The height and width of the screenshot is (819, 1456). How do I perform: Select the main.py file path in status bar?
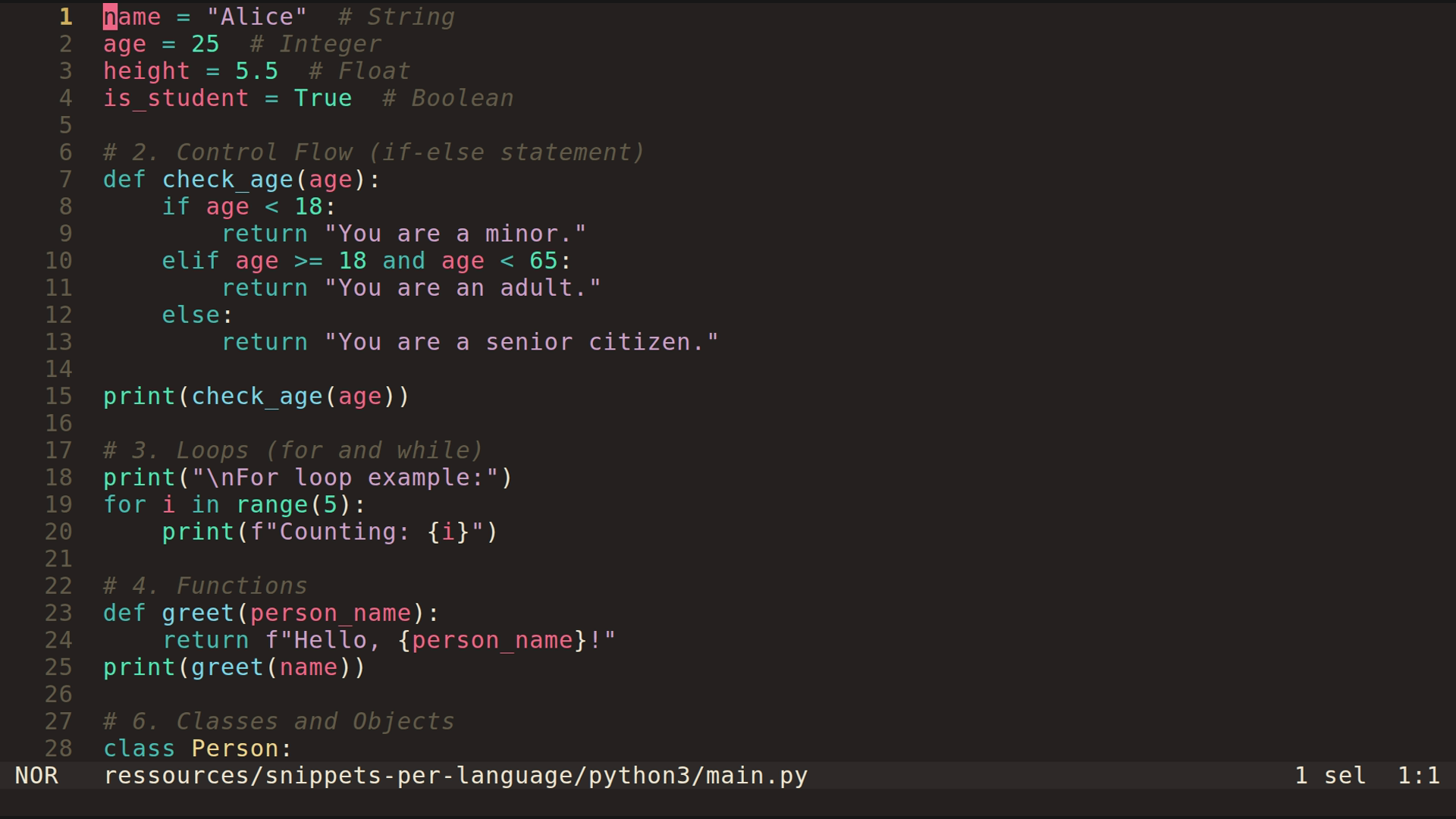tap(453, 775)
